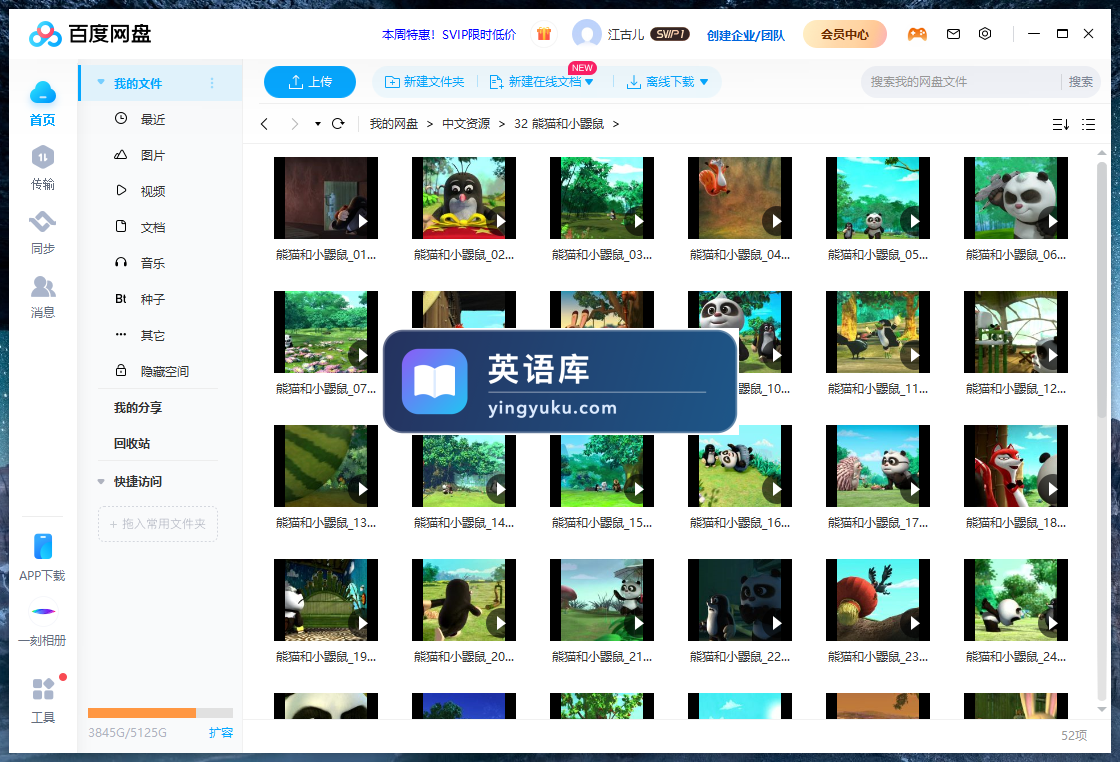Image resolution: width=1120 pixels, height=762 pixels.
Task: Open the 同步 sync icon
Action: point(43,221)
